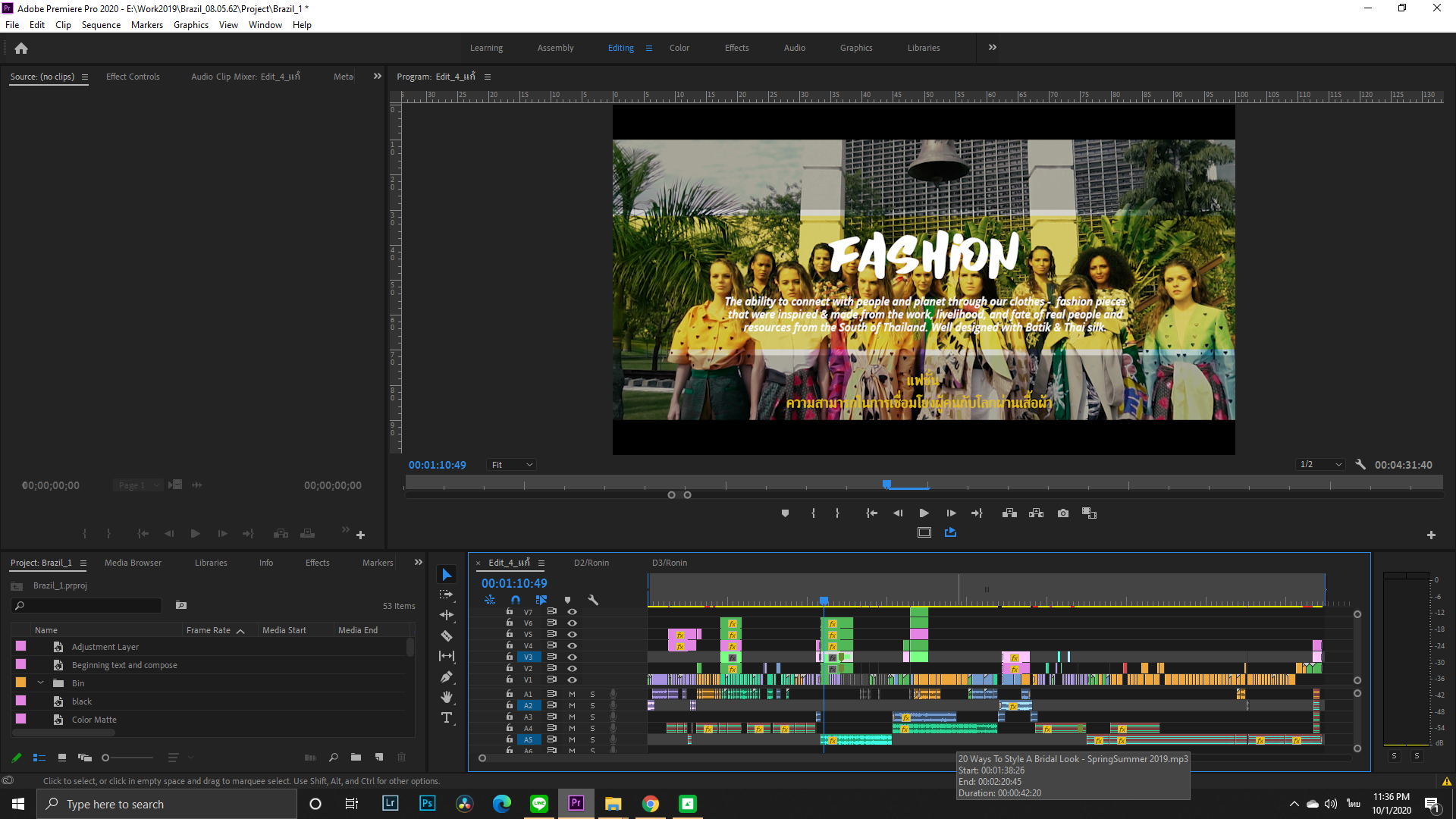1456x819 pixels.
Task: Adjust project panel thumbnail zoom slider
Action: click(127, 757)
